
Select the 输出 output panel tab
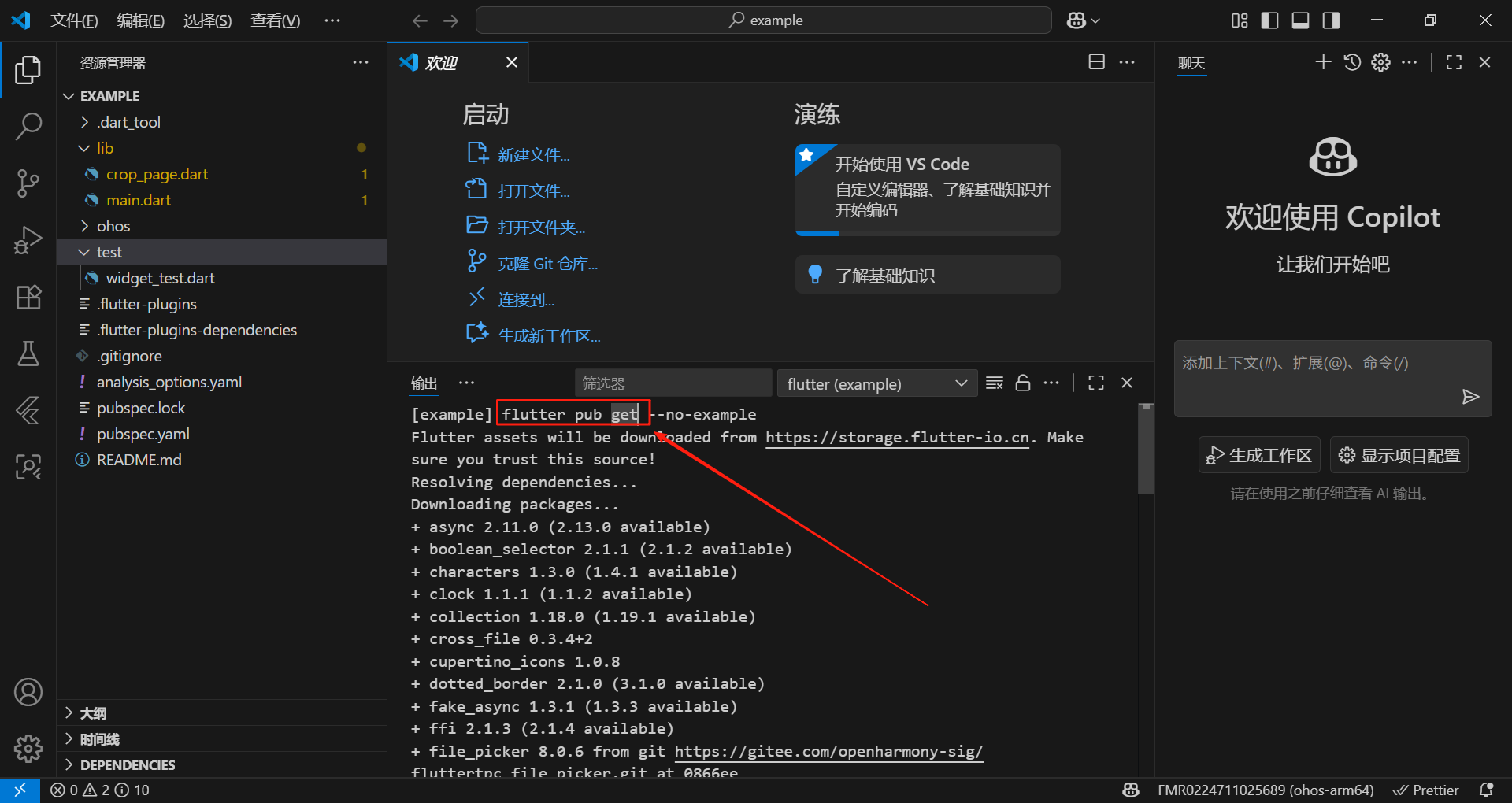click(x=424, y=383)
